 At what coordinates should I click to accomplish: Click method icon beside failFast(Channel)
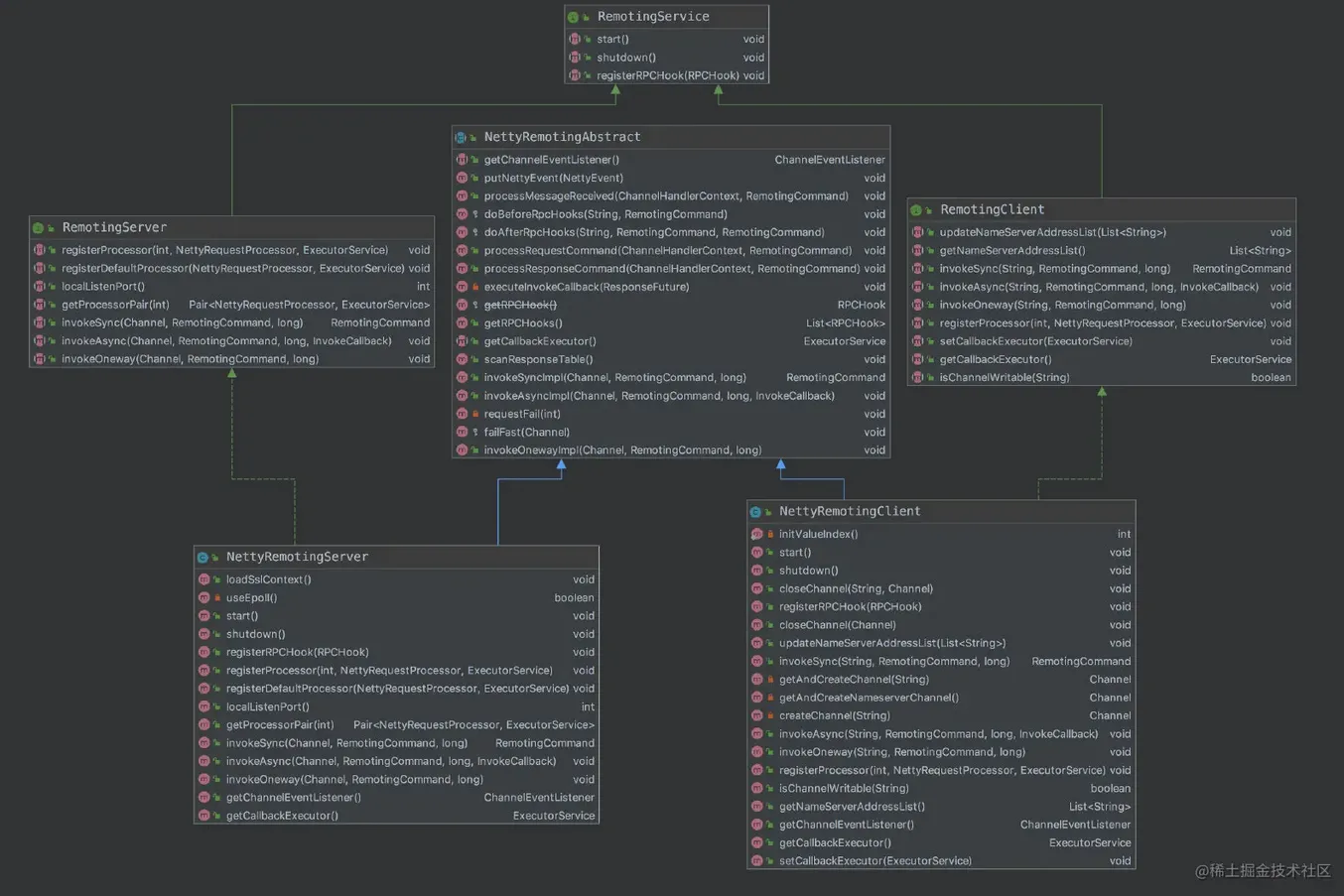click(x=462, y=432)
